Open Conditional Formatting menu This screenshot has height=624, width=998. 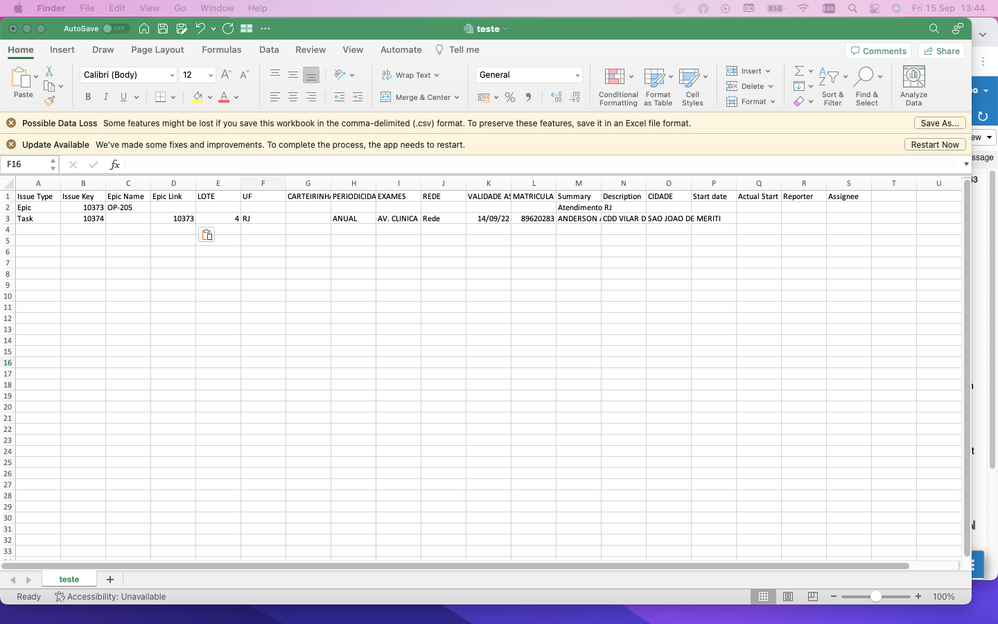point(618,87)
